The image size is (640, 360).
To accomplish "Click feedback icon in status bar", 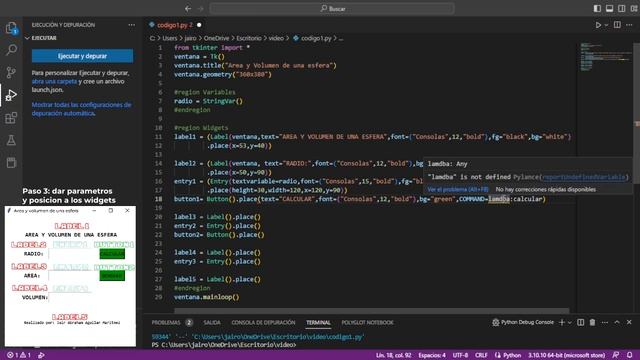I will [x=616, y=355].
